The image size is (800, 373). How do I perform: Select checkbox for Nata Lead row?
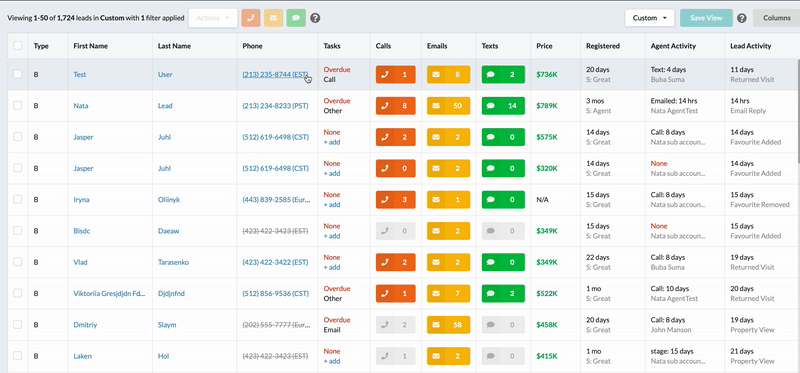click(x=18, y=105)
